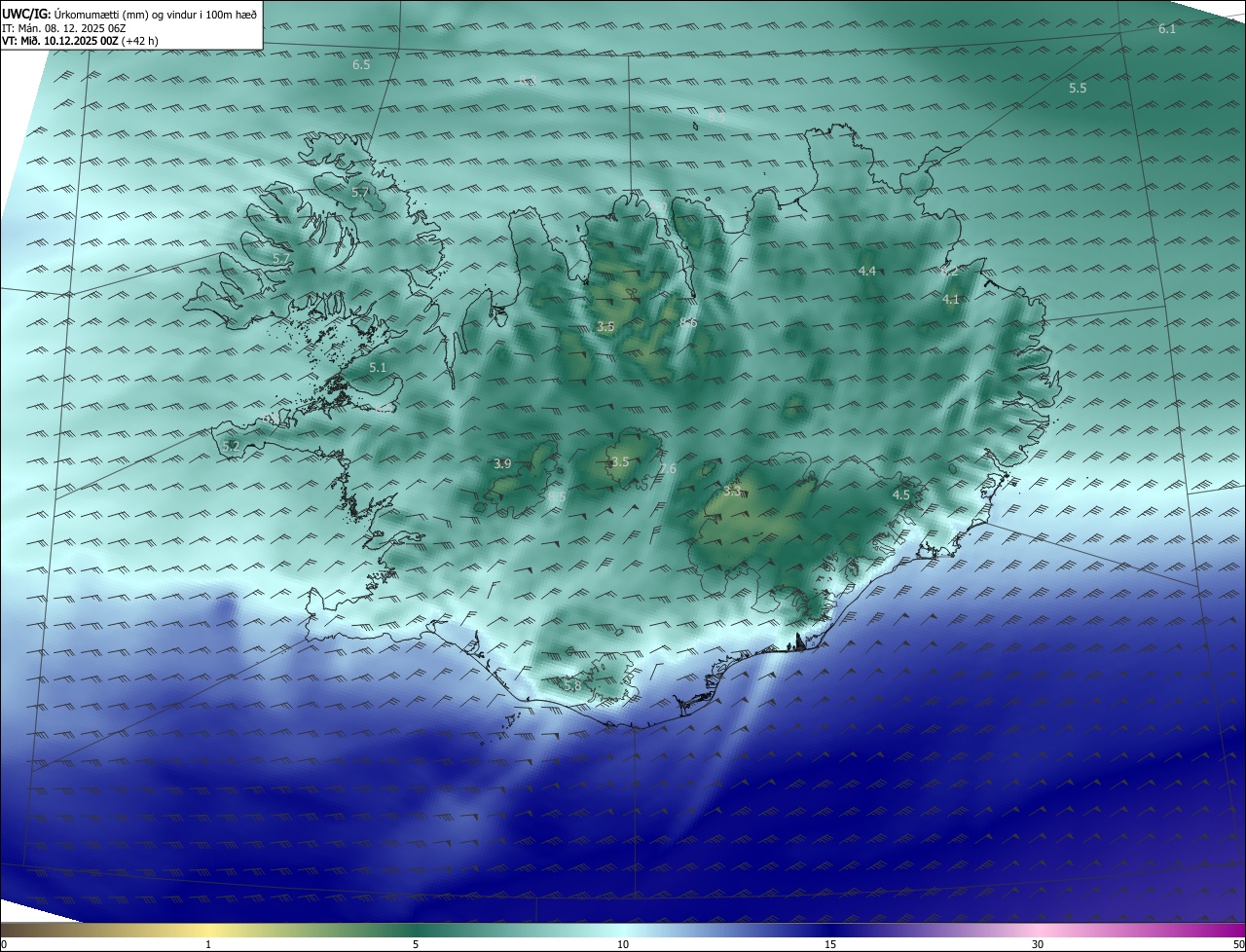Click the 5.2 value label on the map
Image resolution: width=1246 pixels, height=952 pixels.
coord(231,446)
